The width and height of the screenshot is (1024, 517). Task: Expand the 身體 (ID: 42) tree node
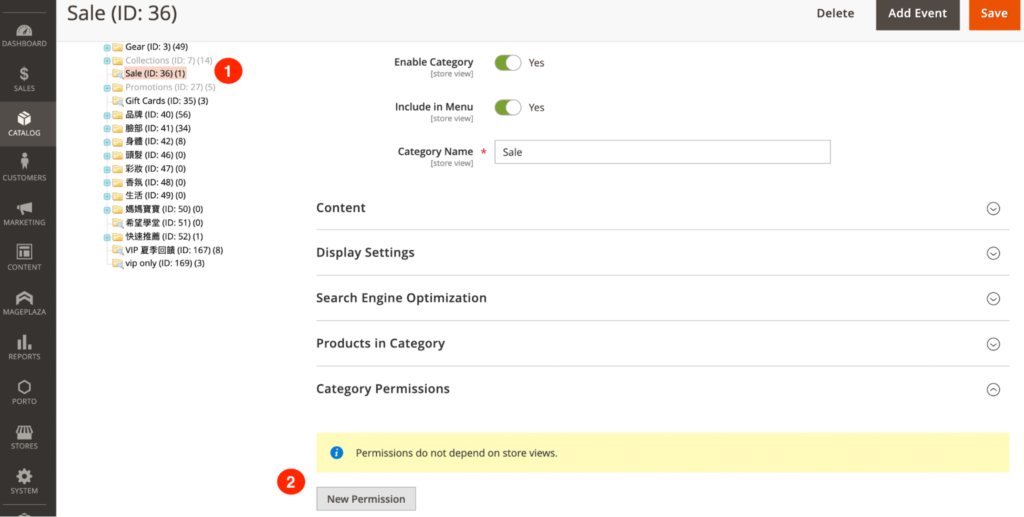coord(107,142)
